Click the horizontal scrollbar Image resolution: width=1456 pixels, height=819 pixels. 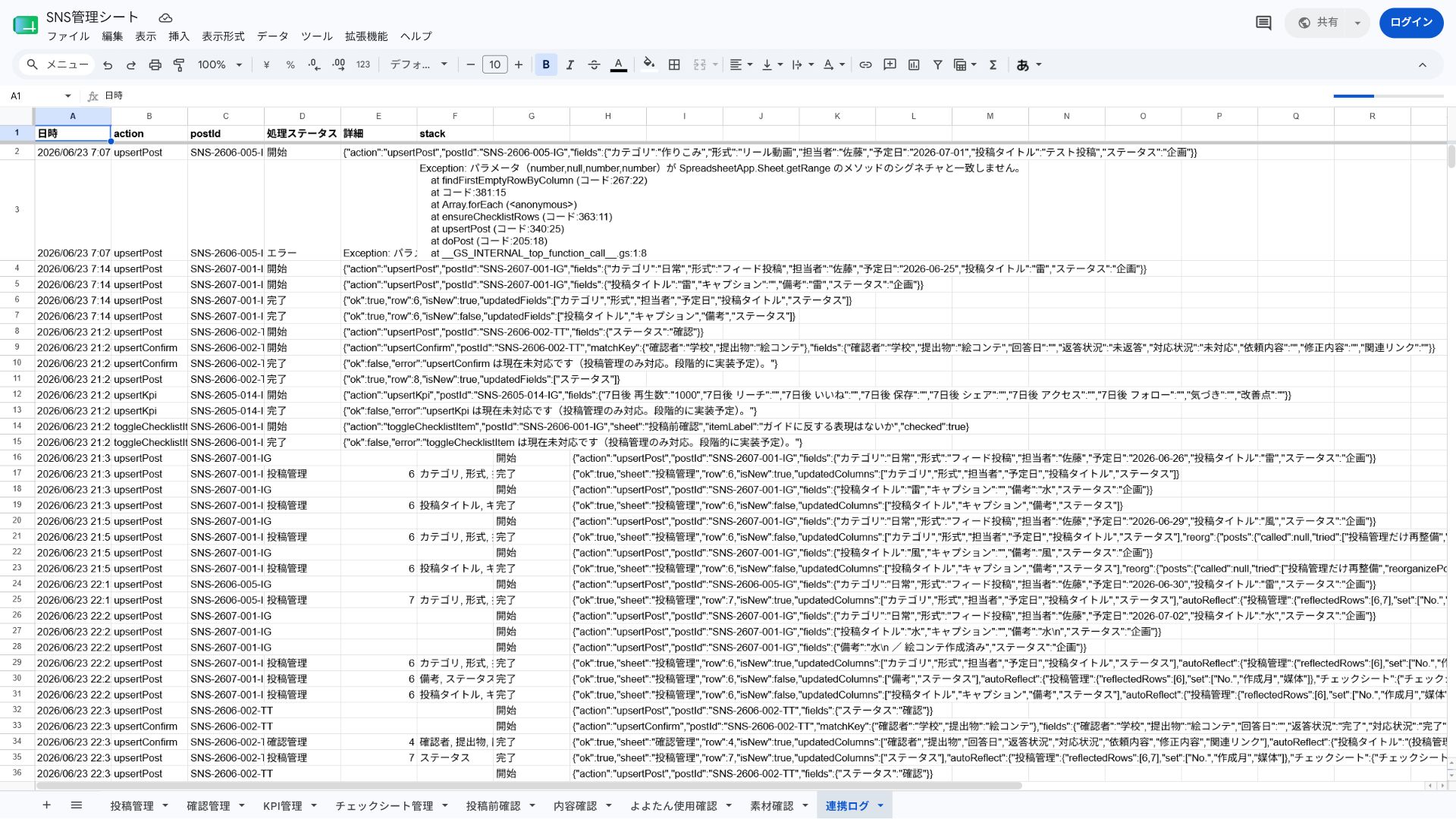531,786
